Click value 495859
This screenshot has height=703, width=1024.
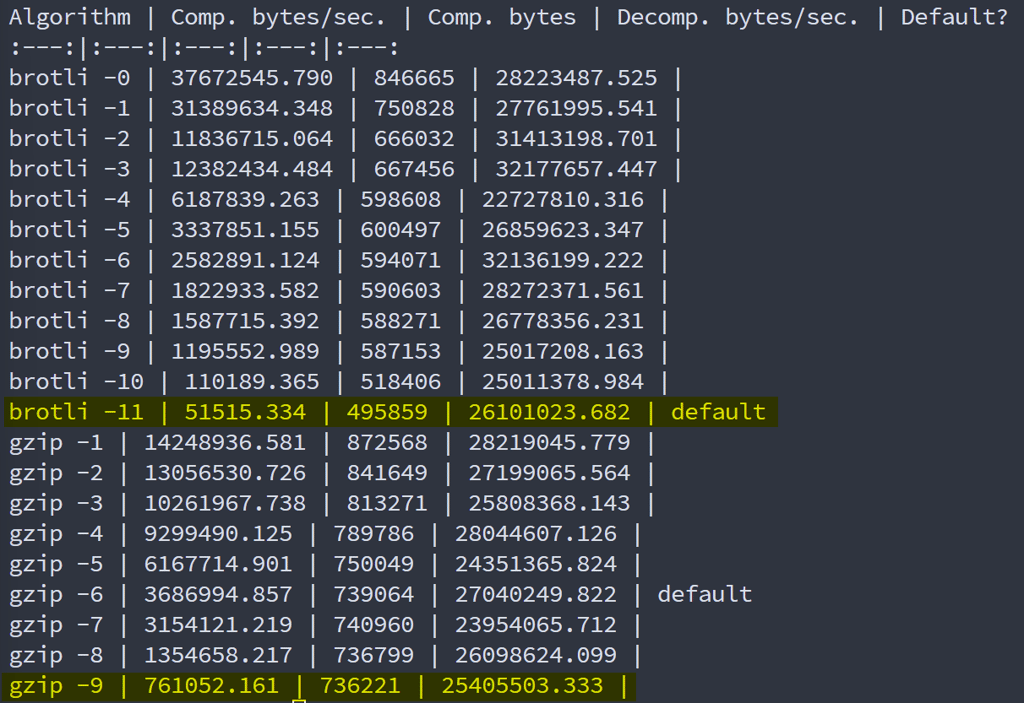[x=387, y=412]
